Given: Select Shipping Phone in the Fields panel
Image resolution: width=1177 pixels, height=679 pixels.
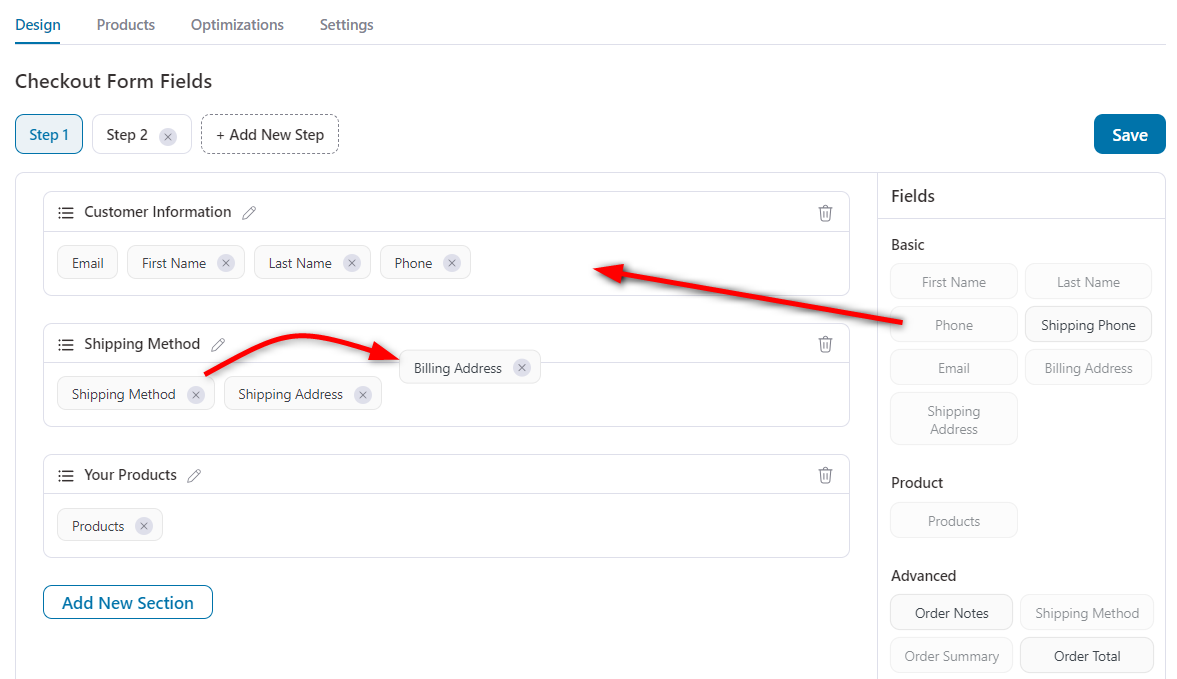Looking at the screenshot, I should [x=1088, y=324].
